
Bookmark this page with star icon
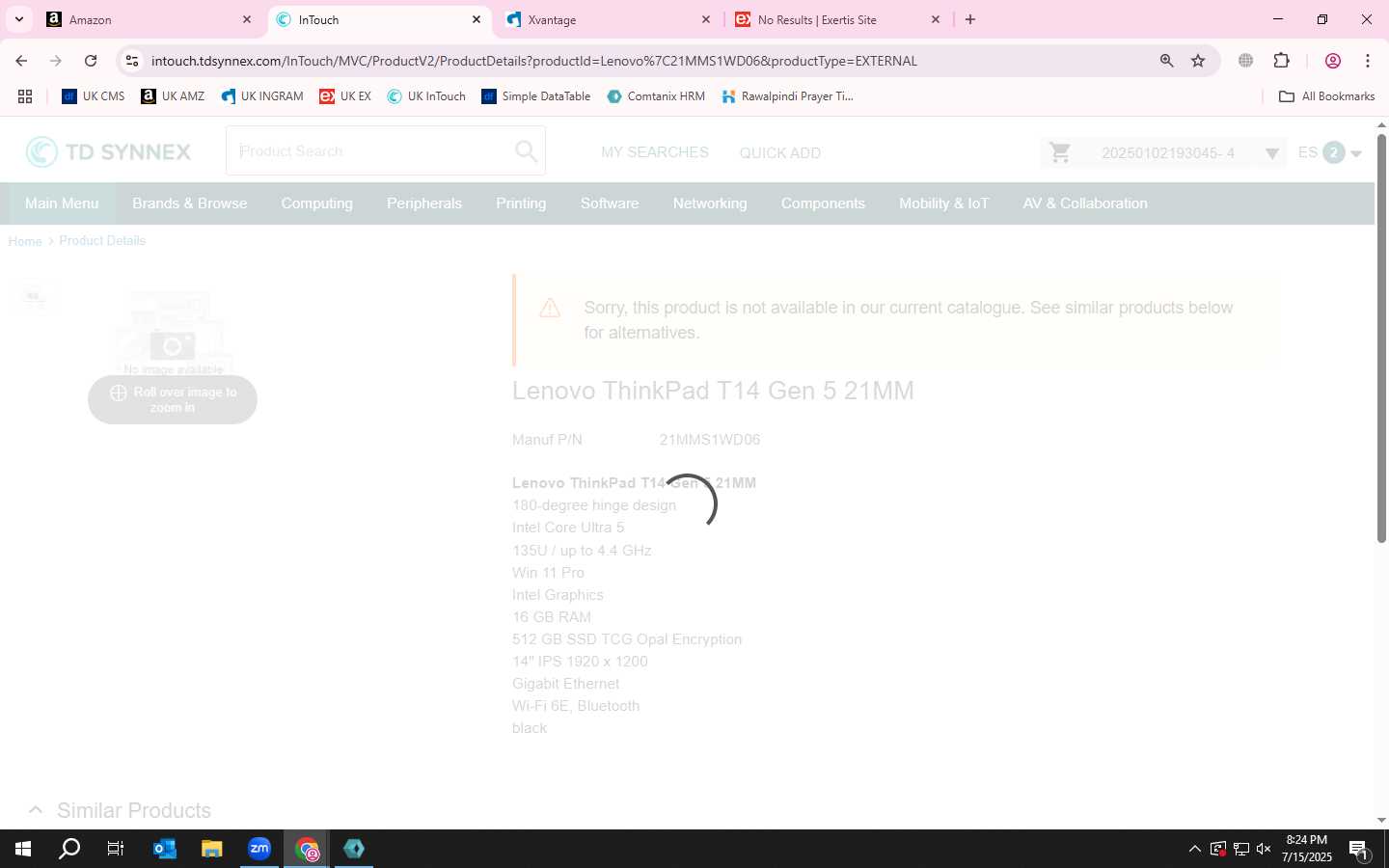[x=1198, y=61]
